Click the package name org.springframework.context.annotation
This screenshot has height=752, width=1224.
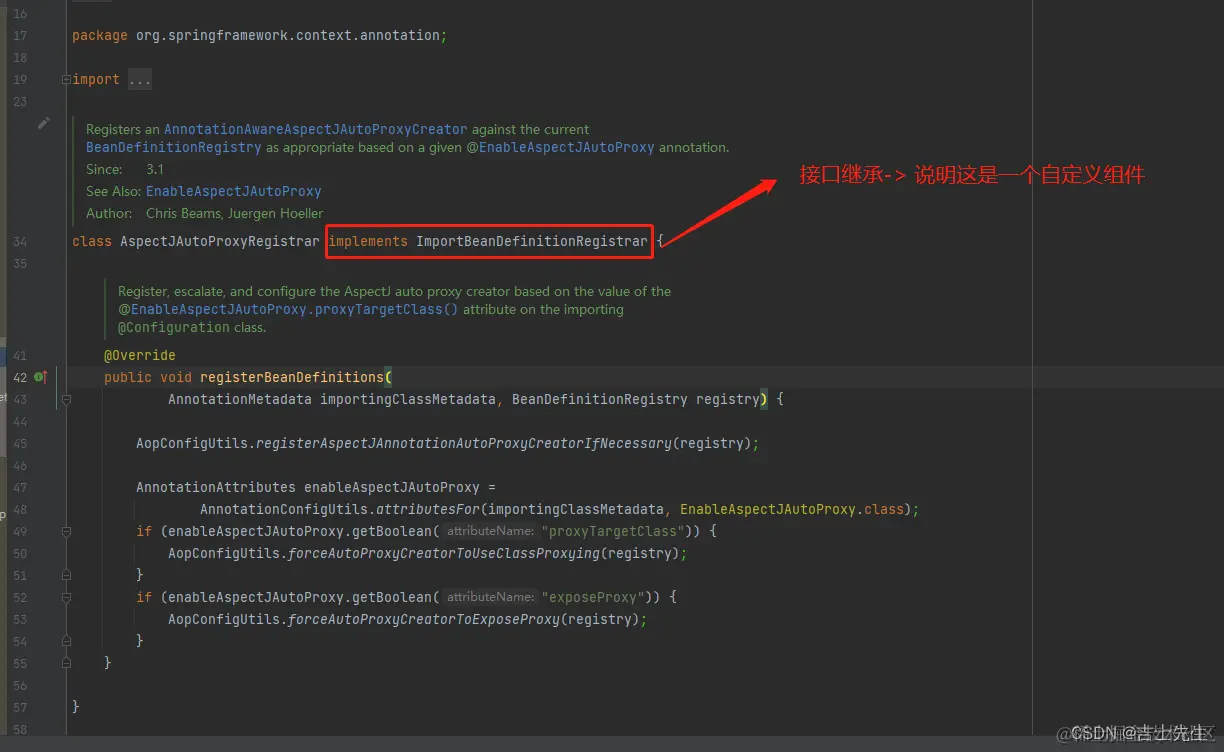tap(287, 35)
